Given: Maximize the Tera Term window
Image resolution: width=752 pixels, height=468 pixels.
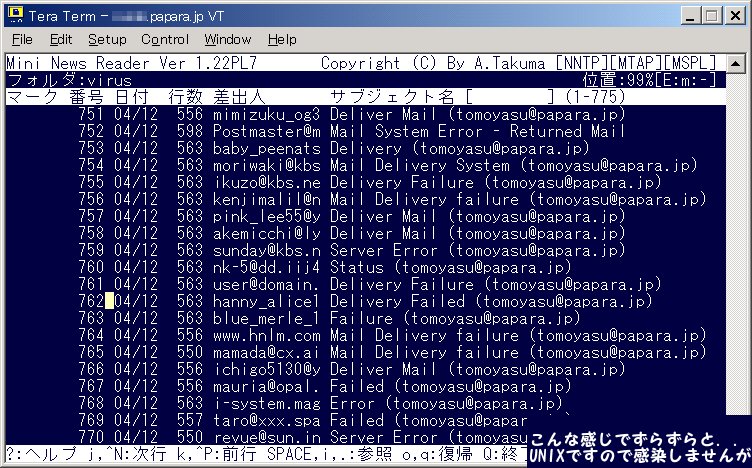Looking at the screenshot, I should [712, 16].
